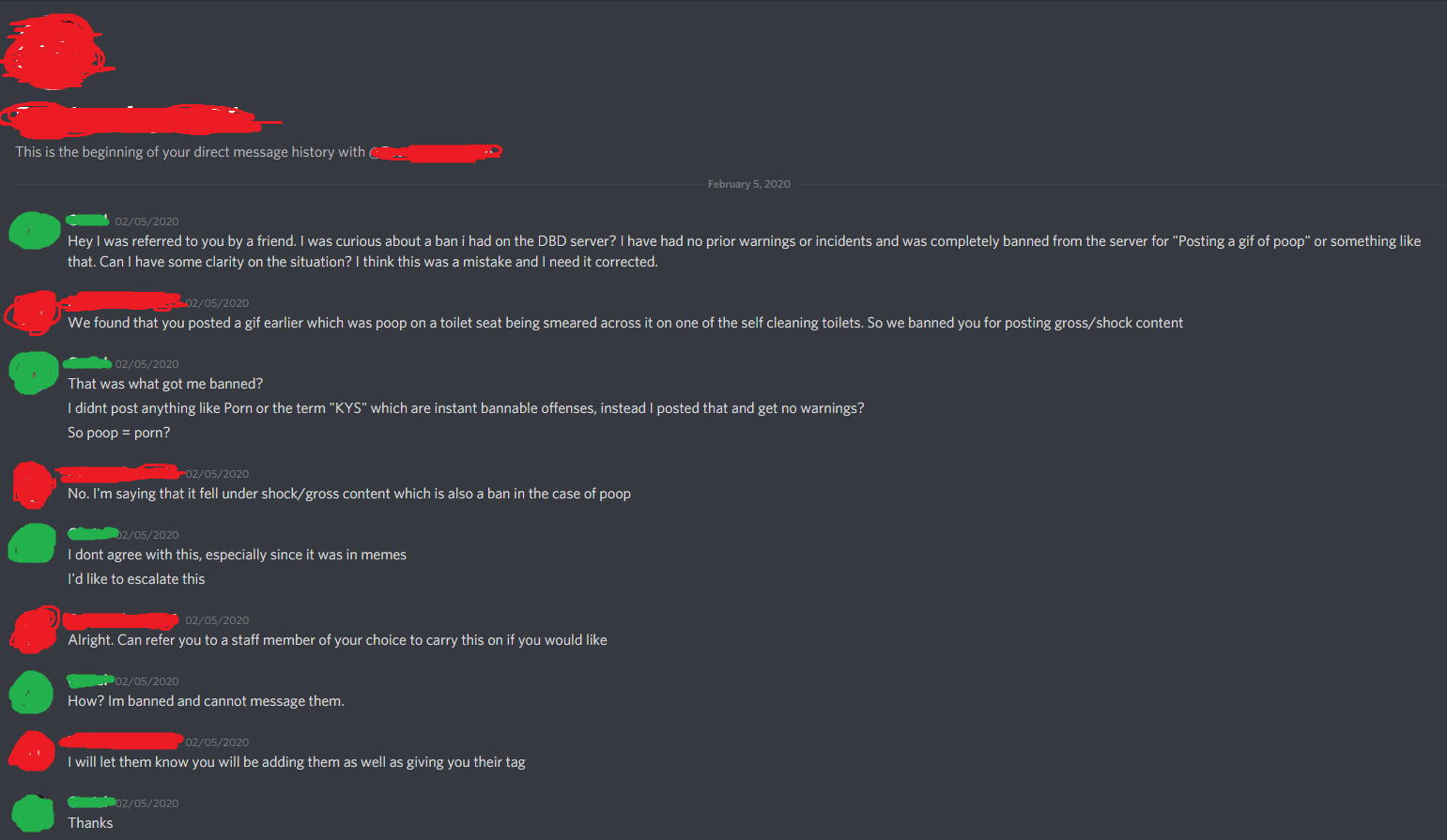The height and width of the screenshot is (840, 1447).
Task: Click the red avatar beside "No. I'm saying that it fell under shock/gross content"
Action: click(31, 482)
